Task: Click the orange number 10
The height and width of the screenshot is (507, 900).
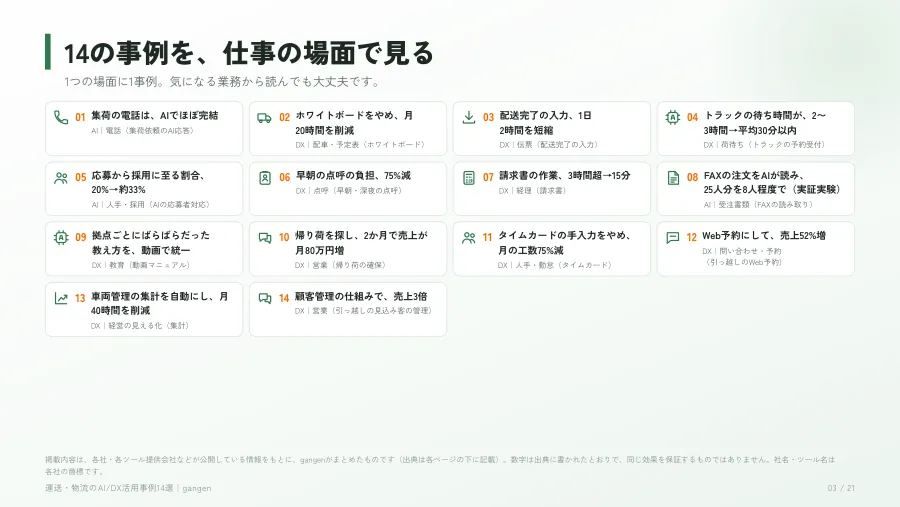Action: pos(284,238)
